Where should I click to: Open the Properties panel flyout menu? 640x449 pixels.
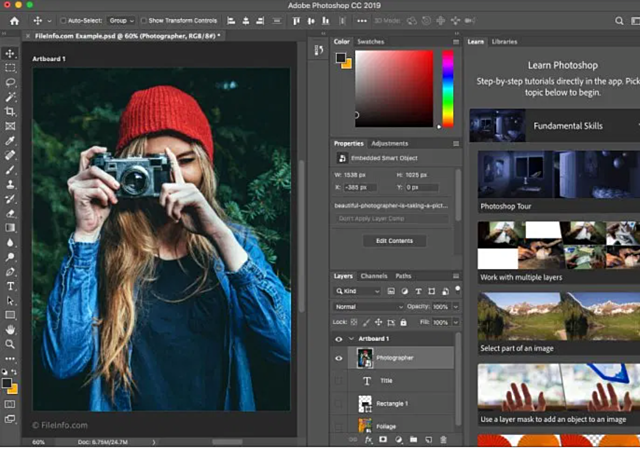click(456, 144)
